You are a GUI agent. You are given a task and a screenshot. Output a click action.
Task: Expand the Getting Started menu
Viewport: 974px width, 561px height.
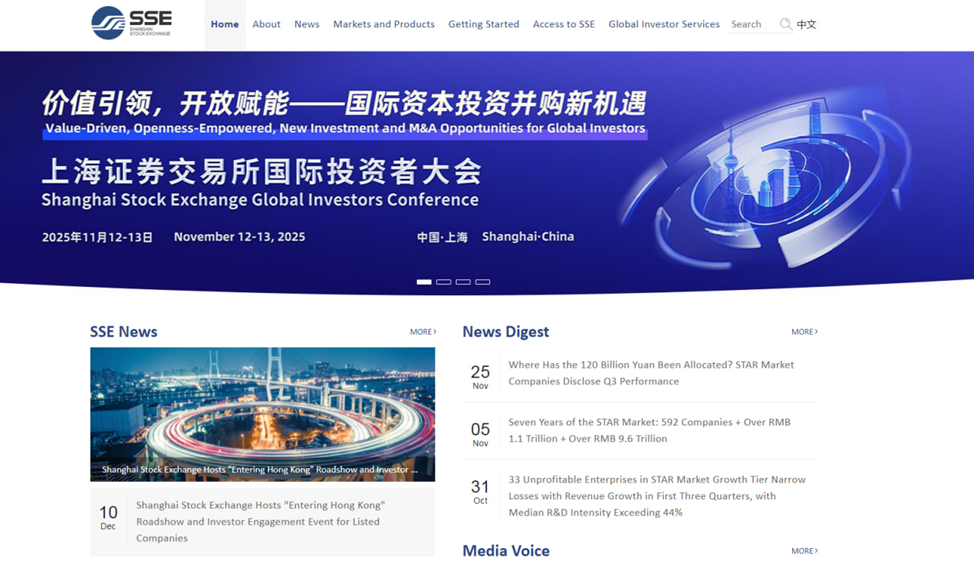tap(483, 24)
